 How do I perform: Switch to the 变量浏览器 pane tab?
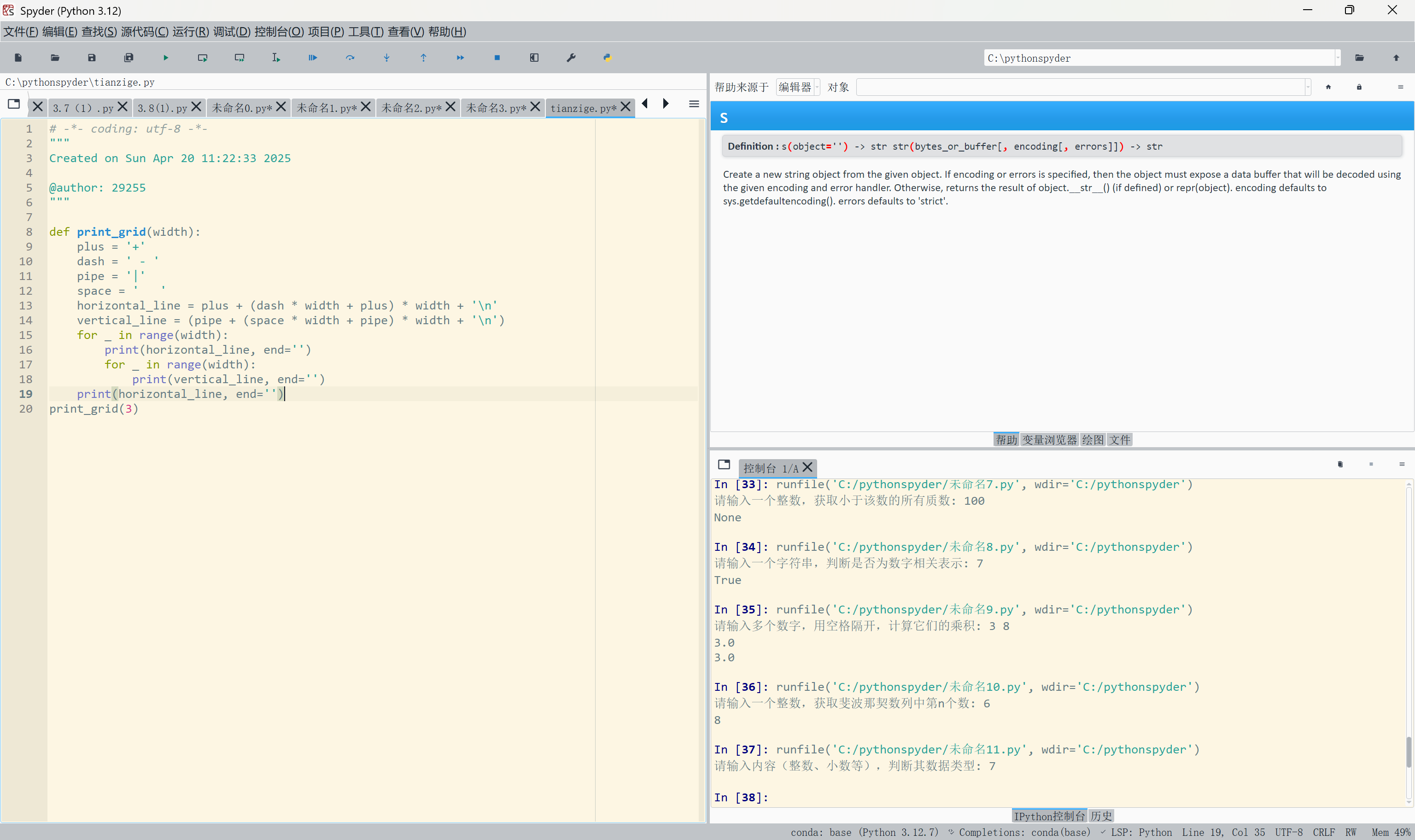pos(1049,440)
